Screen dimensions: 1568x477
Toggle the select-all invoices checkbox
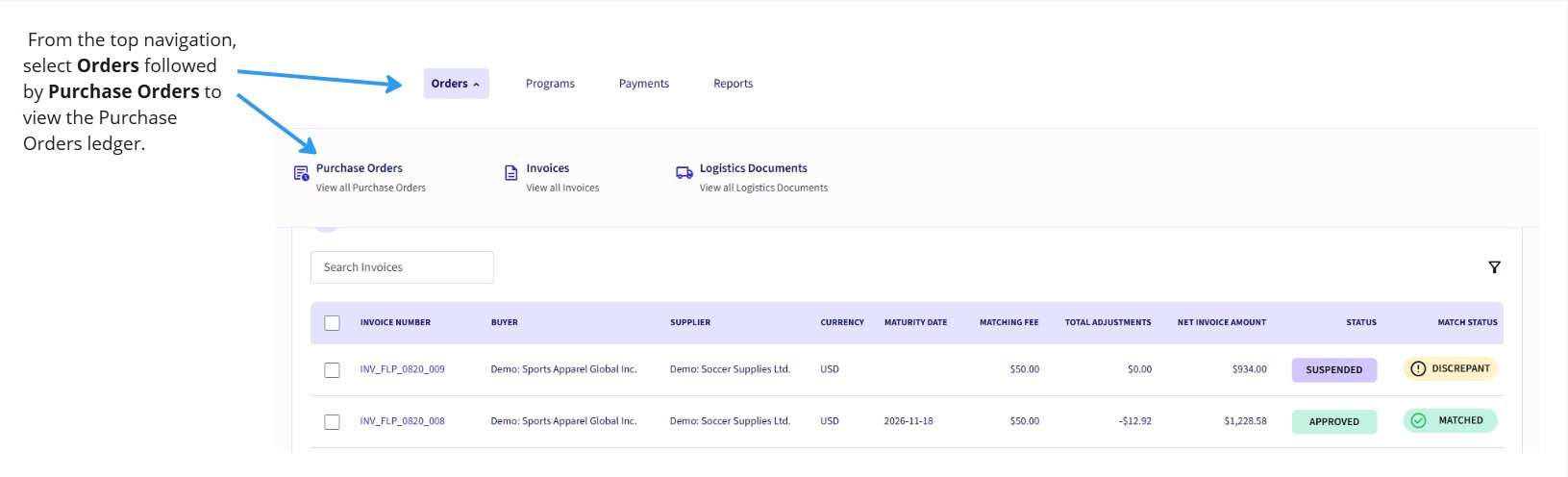click(333, 323)
